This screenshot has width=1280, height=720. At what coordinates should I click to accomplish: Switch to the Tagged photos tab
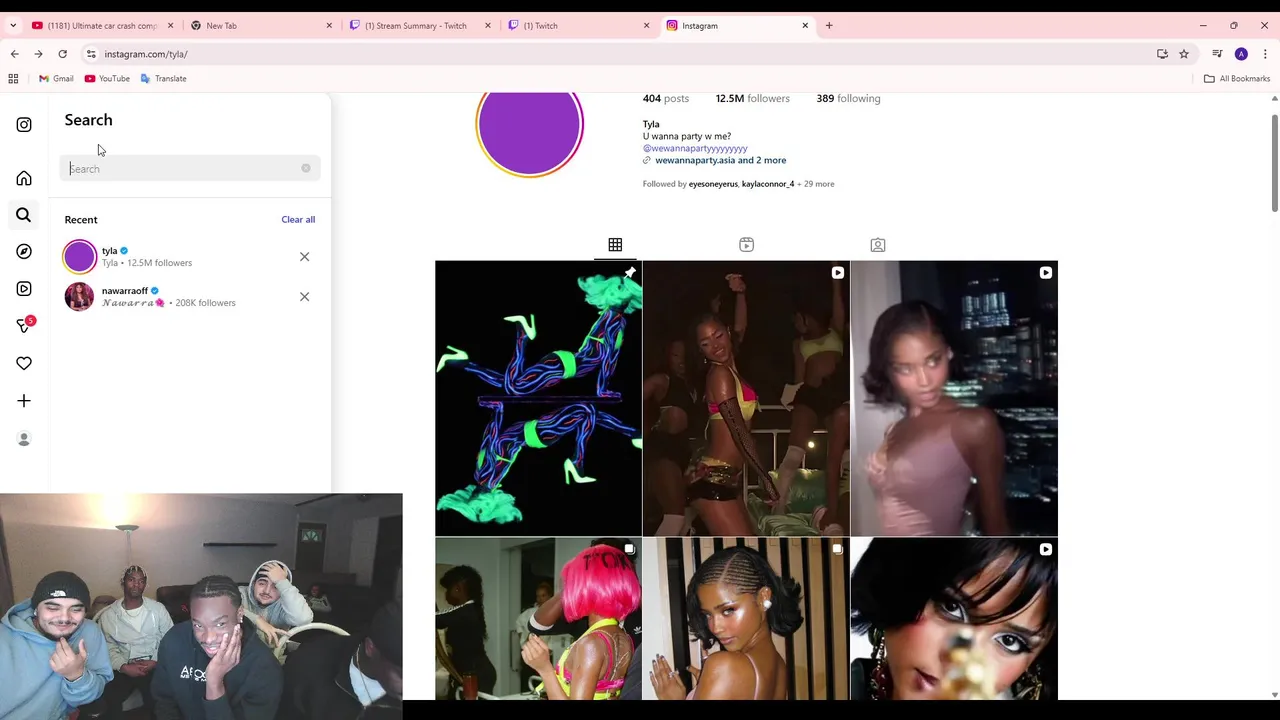click(877, 245)
